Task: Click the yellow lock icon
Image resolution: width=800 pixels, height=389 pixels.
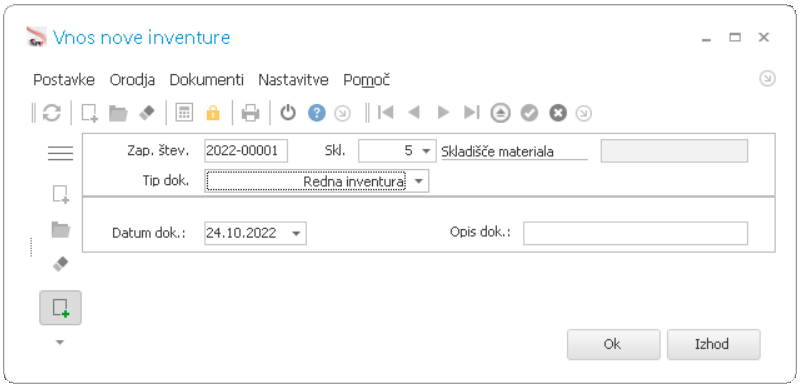Action: coord(213,113)
